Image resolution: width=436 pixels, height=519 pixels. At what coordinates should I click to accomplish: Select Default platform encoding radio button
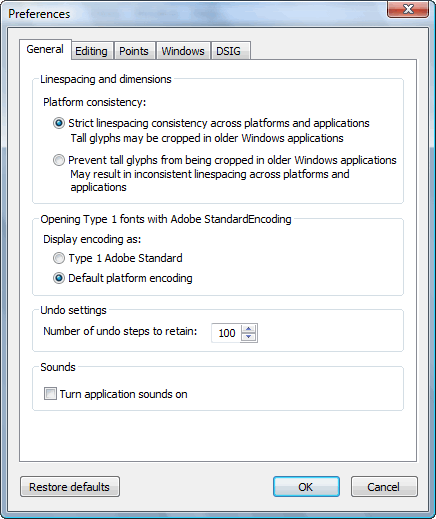pyautogui.click(x=59, y=278)
